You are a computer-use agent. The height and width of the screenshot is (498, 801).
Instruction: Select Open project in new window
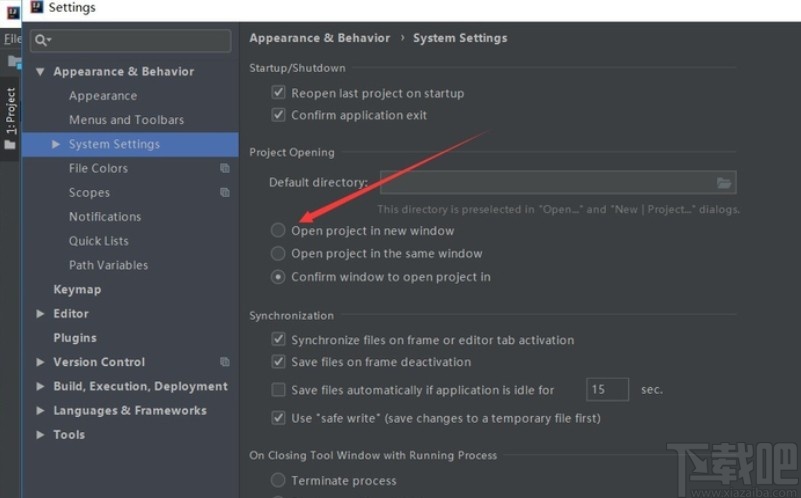pos(278,231)
